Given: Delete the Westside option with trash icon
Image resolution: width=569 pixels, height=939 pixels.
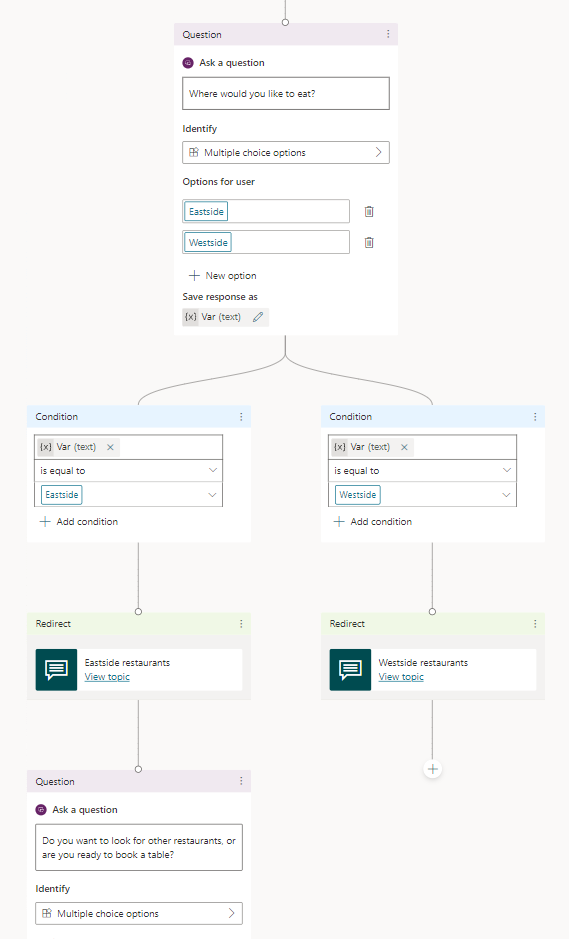Looking at the screenshot, I should pos(369,243).
